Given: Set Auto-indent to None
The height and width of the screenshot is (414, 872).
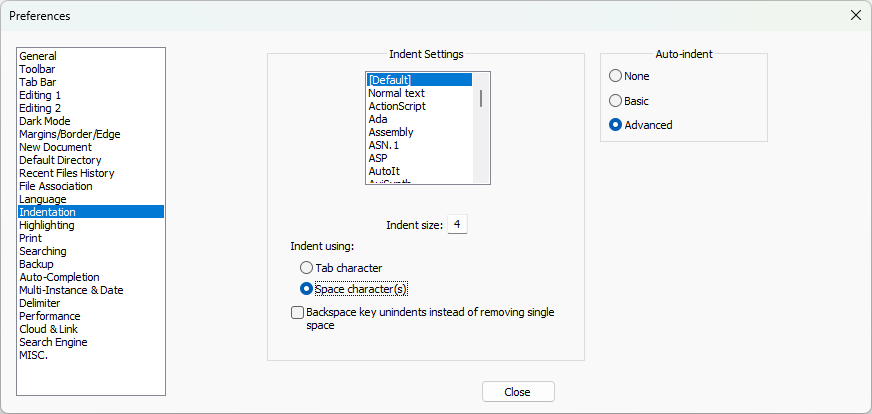Looking at the screenshot, I should 615,76.
